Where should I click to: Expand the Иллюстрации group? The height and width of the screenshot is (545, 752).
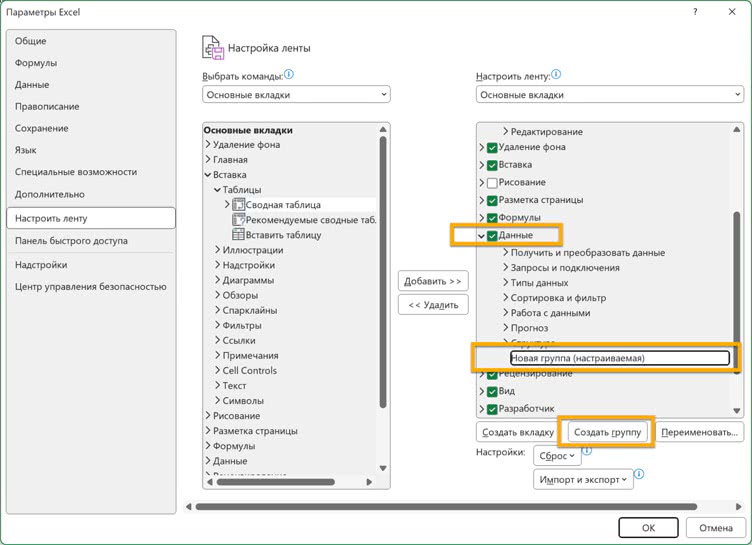(217, 250)
